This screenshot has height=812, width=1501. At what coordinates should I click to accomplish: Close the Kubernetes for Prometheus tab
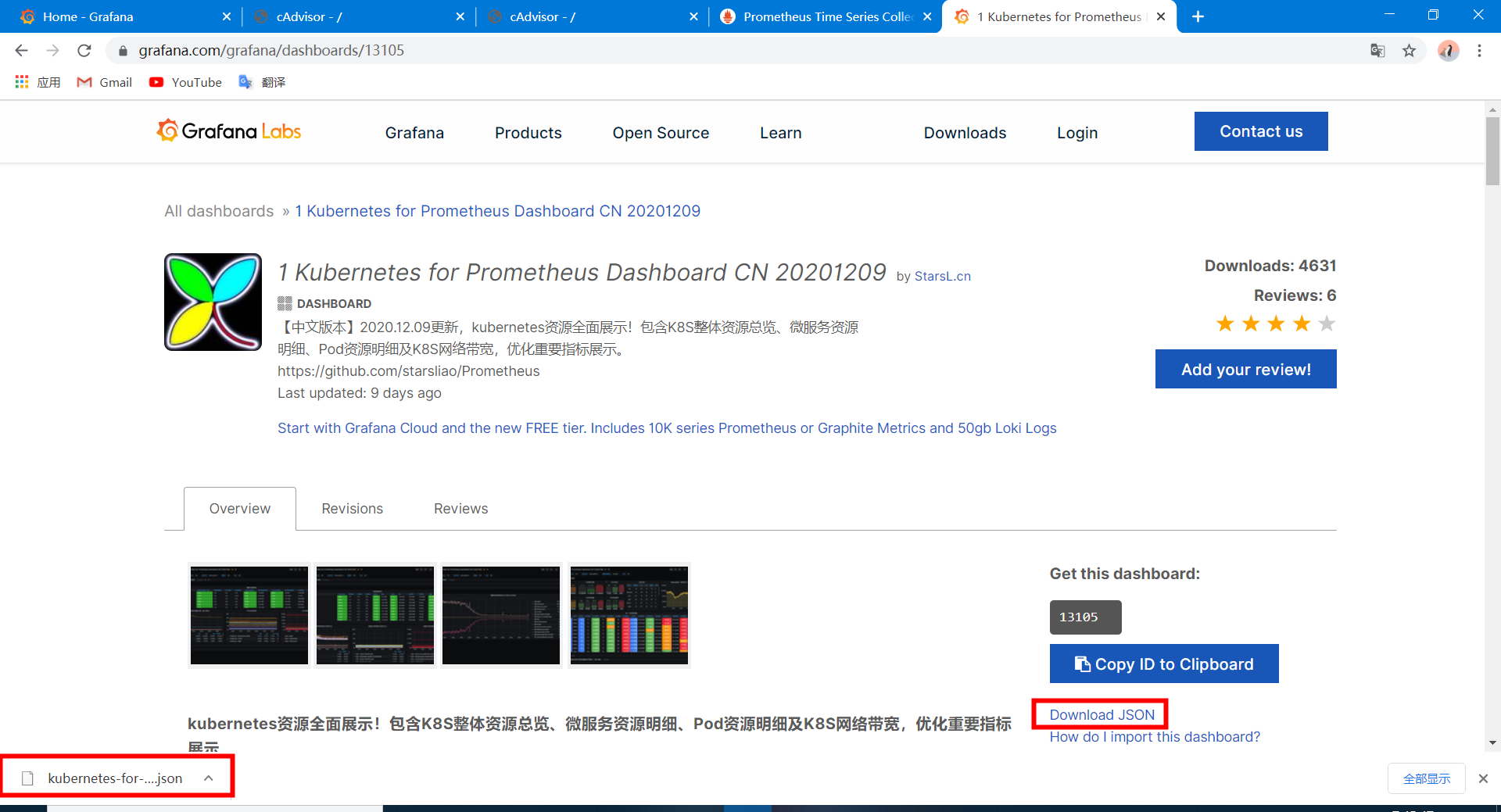tap(1161, 16)
